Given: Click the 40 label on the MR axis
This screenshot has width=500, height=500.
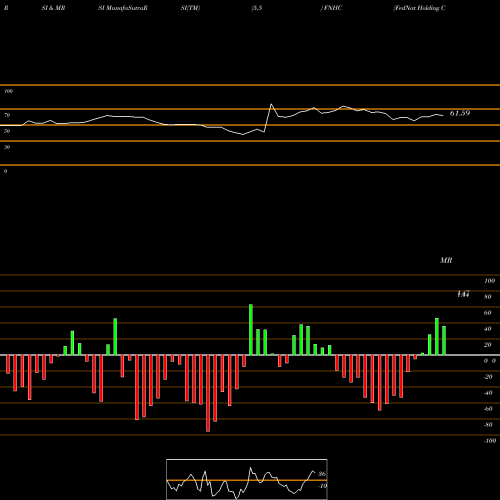Looking at the screenshot, I should (488, 329).
